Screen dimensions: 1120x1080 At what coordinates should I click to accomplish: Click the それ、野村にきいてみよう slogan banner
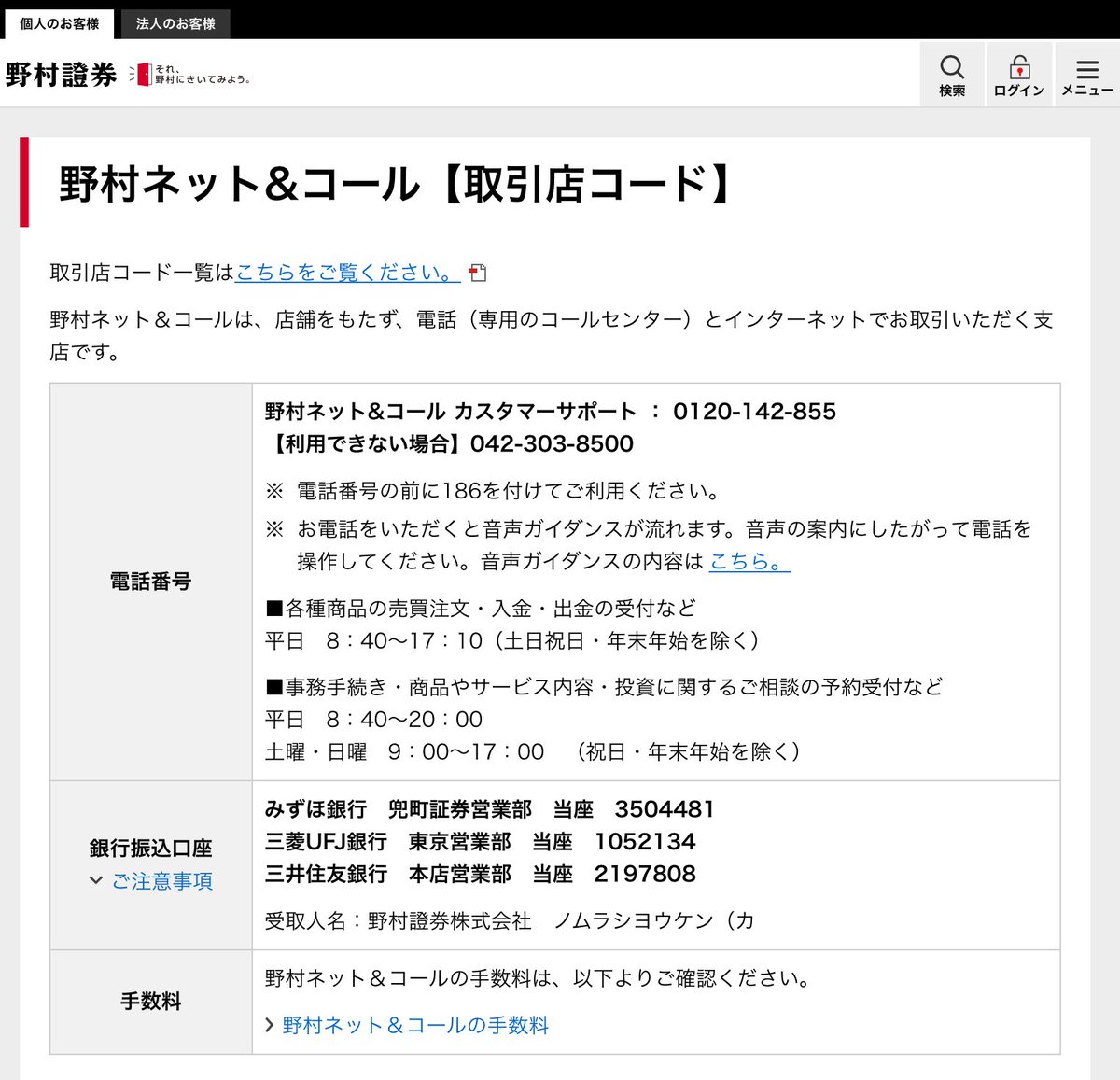pyautogui.click(x=190, y=75)
